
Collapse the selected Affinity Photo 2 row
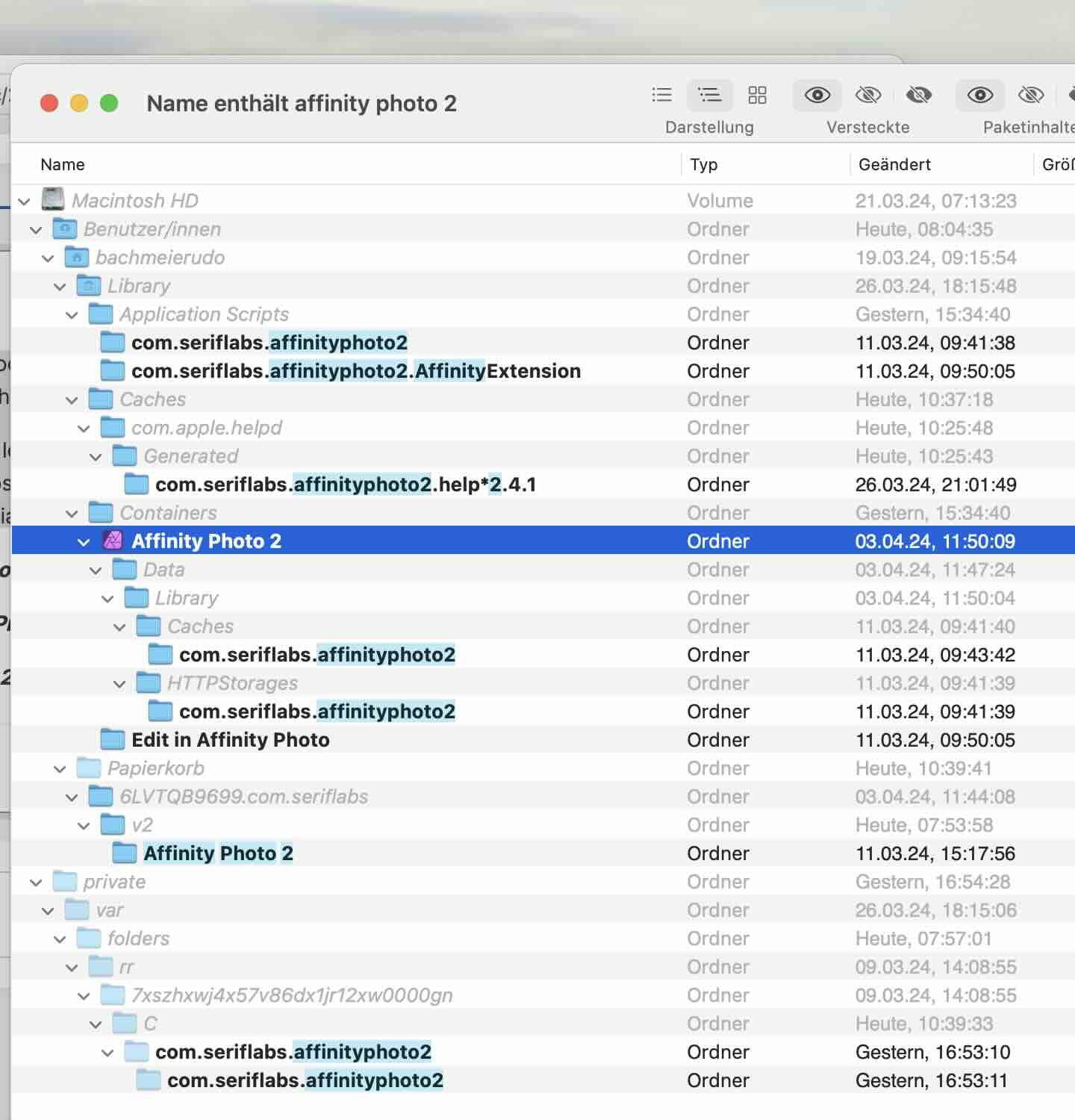coord(84,541)
